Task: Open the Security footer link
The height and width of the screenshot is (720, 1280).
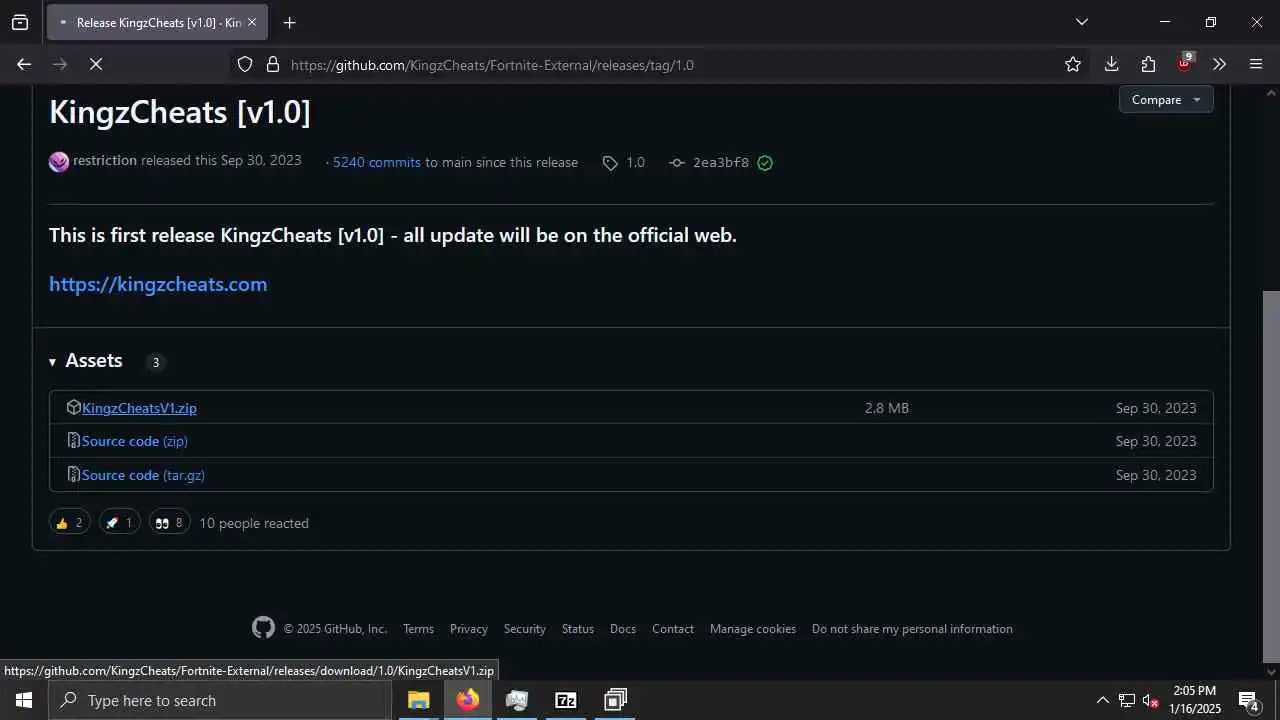Action: coord(525,629)
